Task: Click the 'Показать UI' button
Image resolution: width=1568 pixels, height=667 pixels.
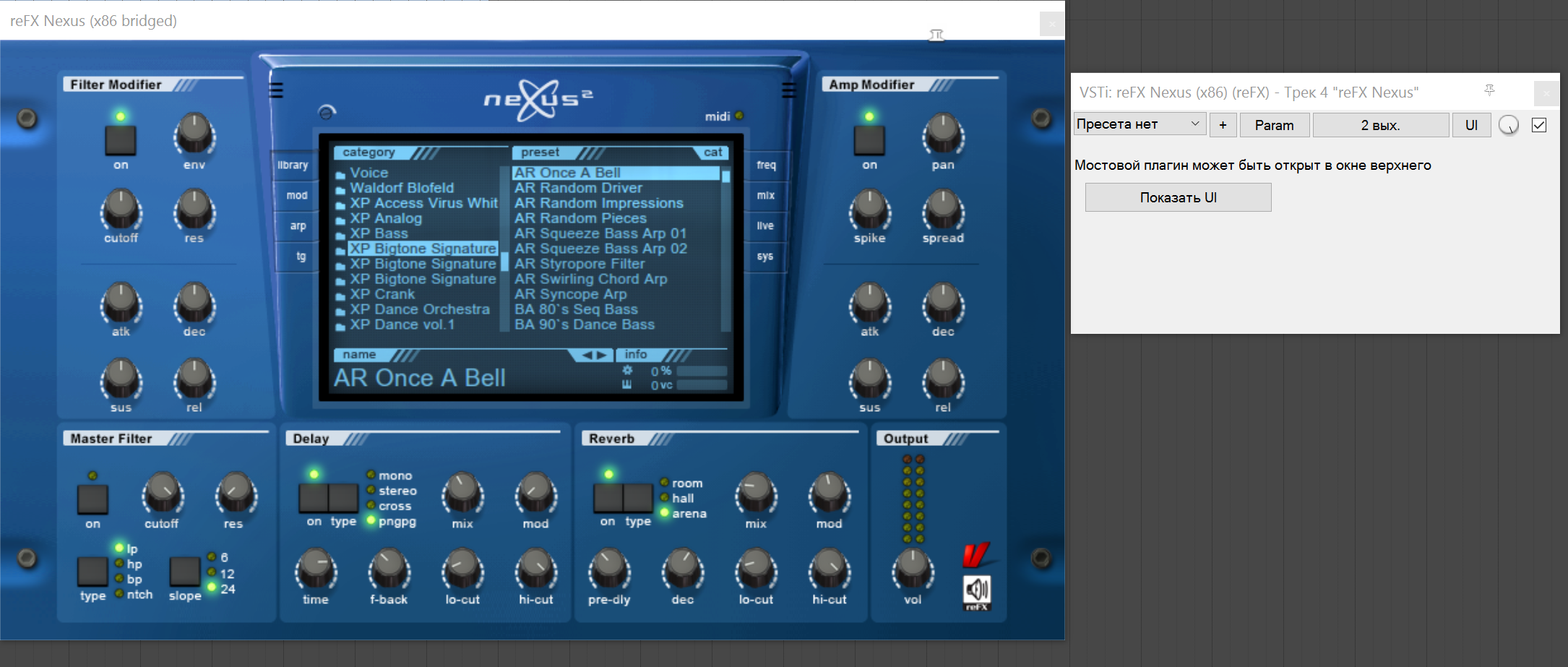Action: pyautogui.click(x=1178, y=197)
